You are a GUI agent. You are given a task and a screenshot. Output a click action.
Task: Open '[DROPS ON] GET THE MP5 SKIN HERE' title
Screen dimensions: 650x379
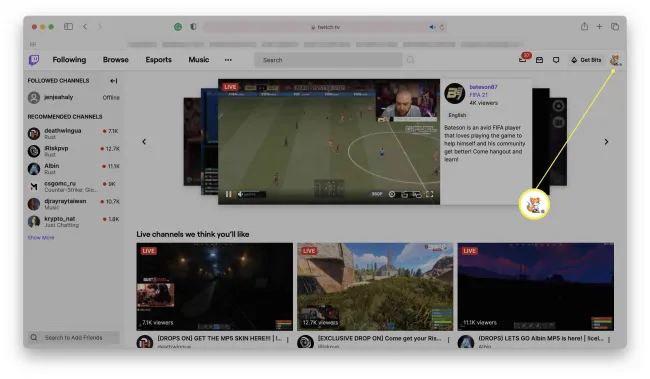click(219, 338)
